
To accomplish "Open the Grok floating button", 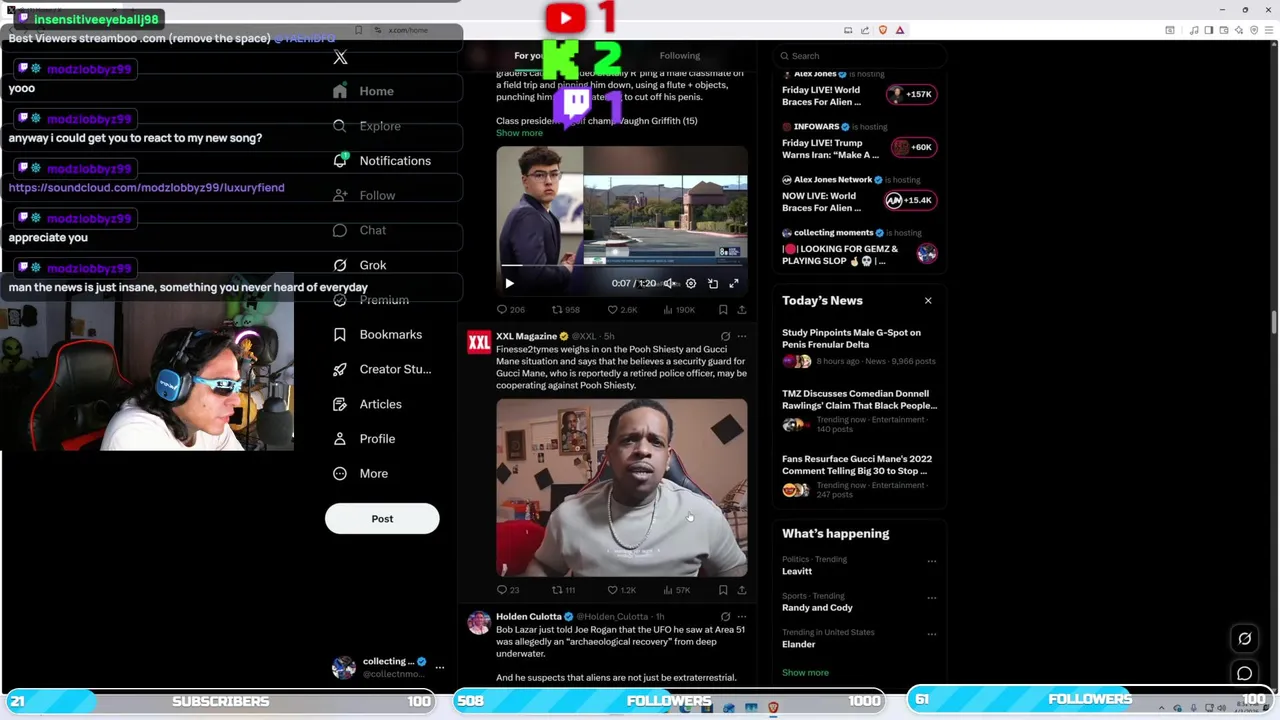I will (x=1245, y=638).
